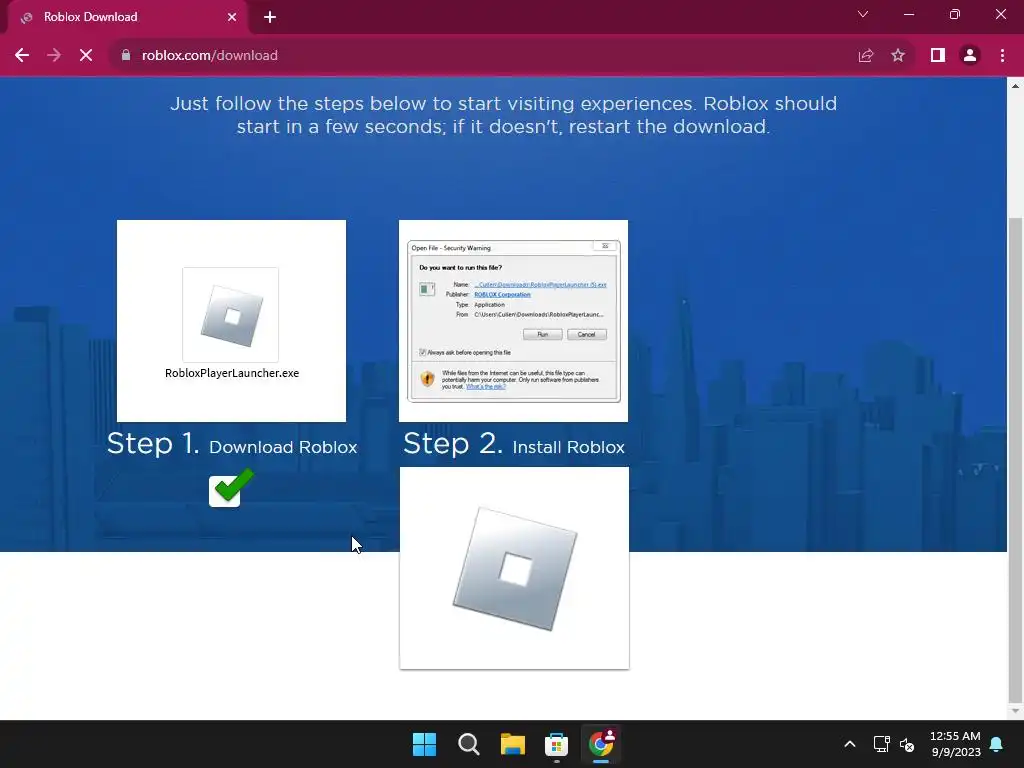
Task: Go back to the previous page
Action: 22,56
